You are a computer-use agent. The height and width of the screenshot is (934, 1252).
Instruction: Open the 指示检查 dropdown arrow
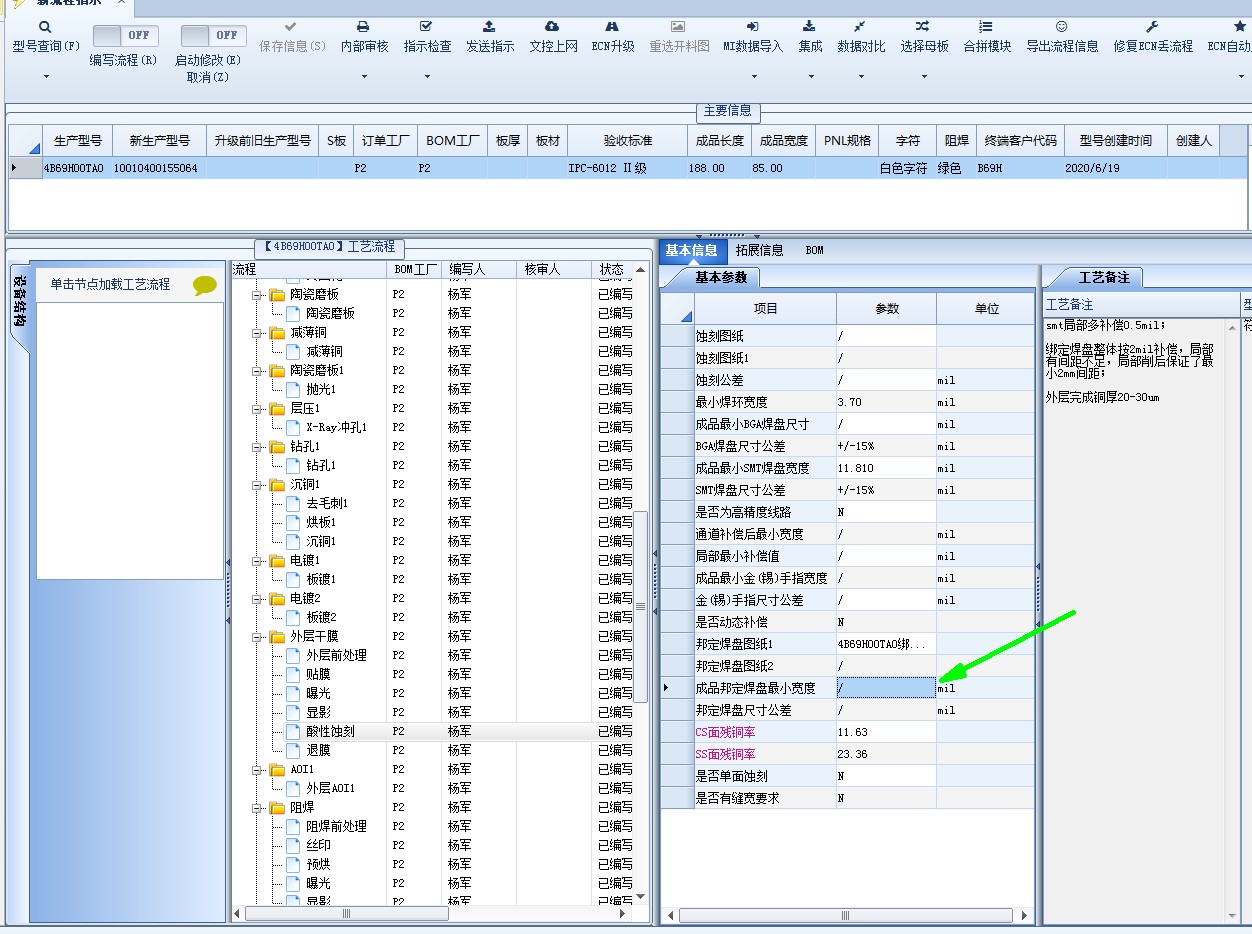pyautogui.click(x=427, y=77)
